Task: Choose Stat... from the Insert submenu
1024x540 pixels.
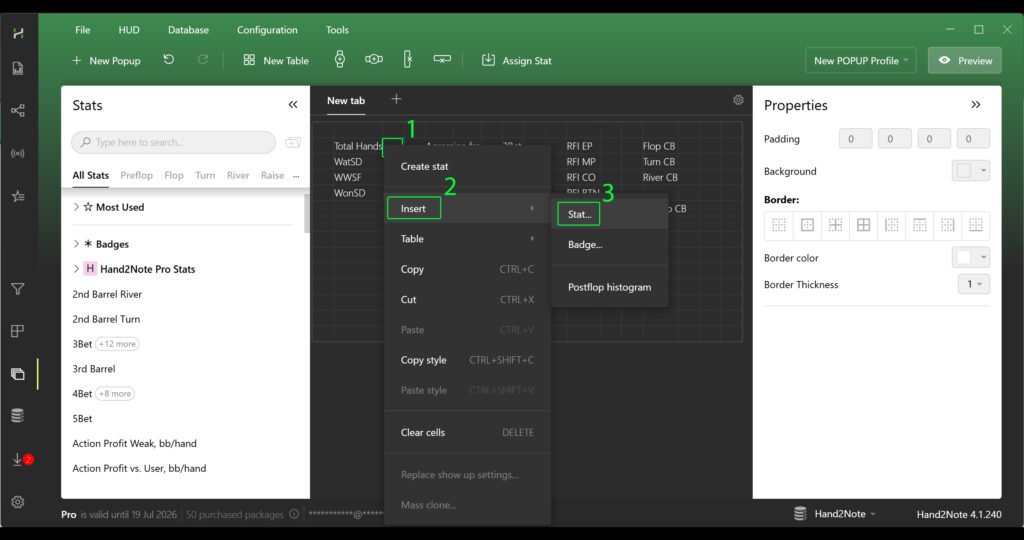Action: pos(580,214)
